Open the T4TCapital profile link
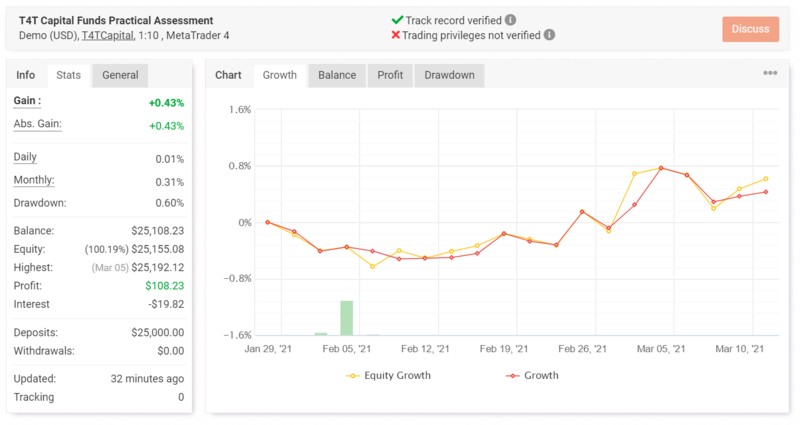 point(107,35)
